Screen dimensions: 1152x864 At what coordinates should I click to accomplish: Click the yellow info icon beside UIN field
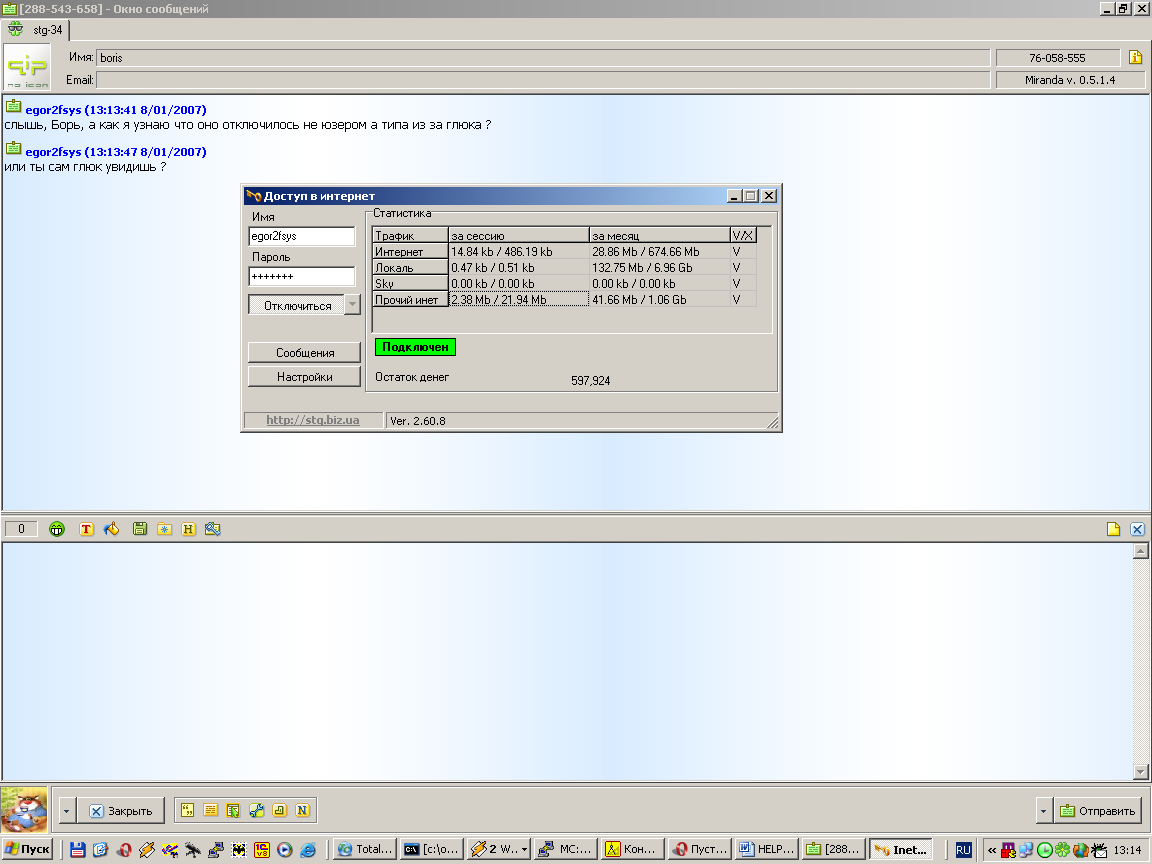(1136, 57)
